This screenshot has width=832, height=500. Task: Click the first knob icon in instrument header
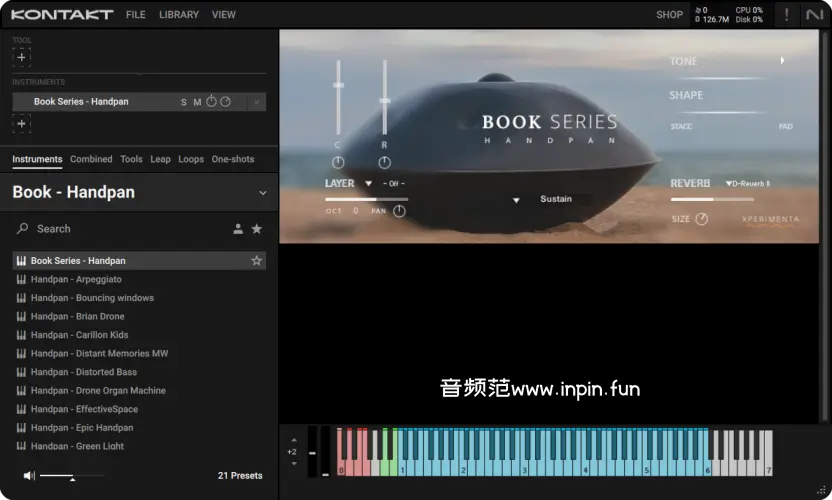(211, 101)
